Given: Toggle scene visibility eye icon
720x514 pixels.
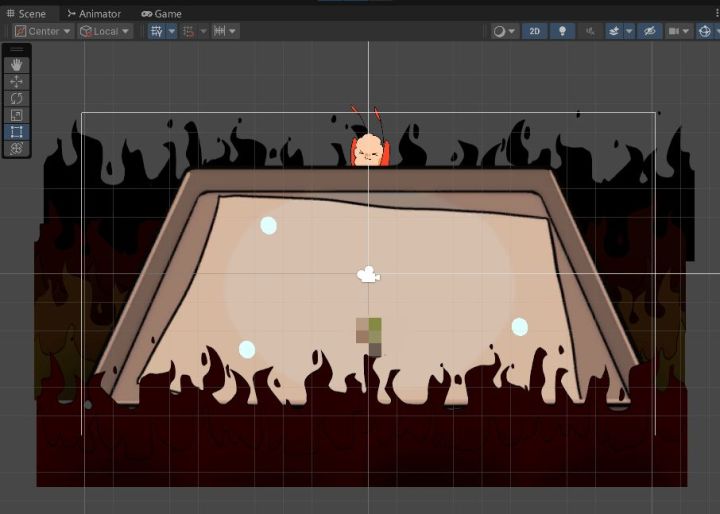Looking at the screenshot, I should point(649,31).
